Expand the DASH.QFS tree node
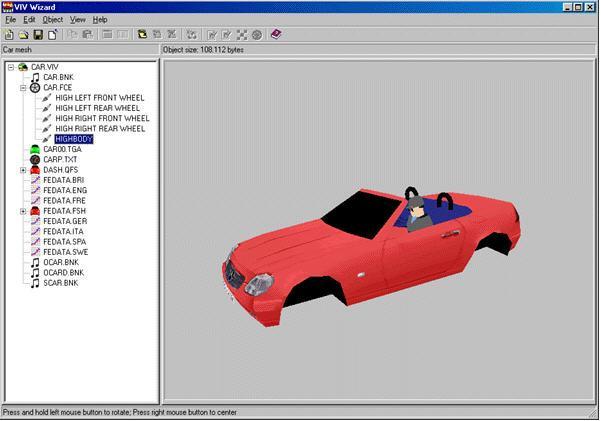 tap(23, 170)
